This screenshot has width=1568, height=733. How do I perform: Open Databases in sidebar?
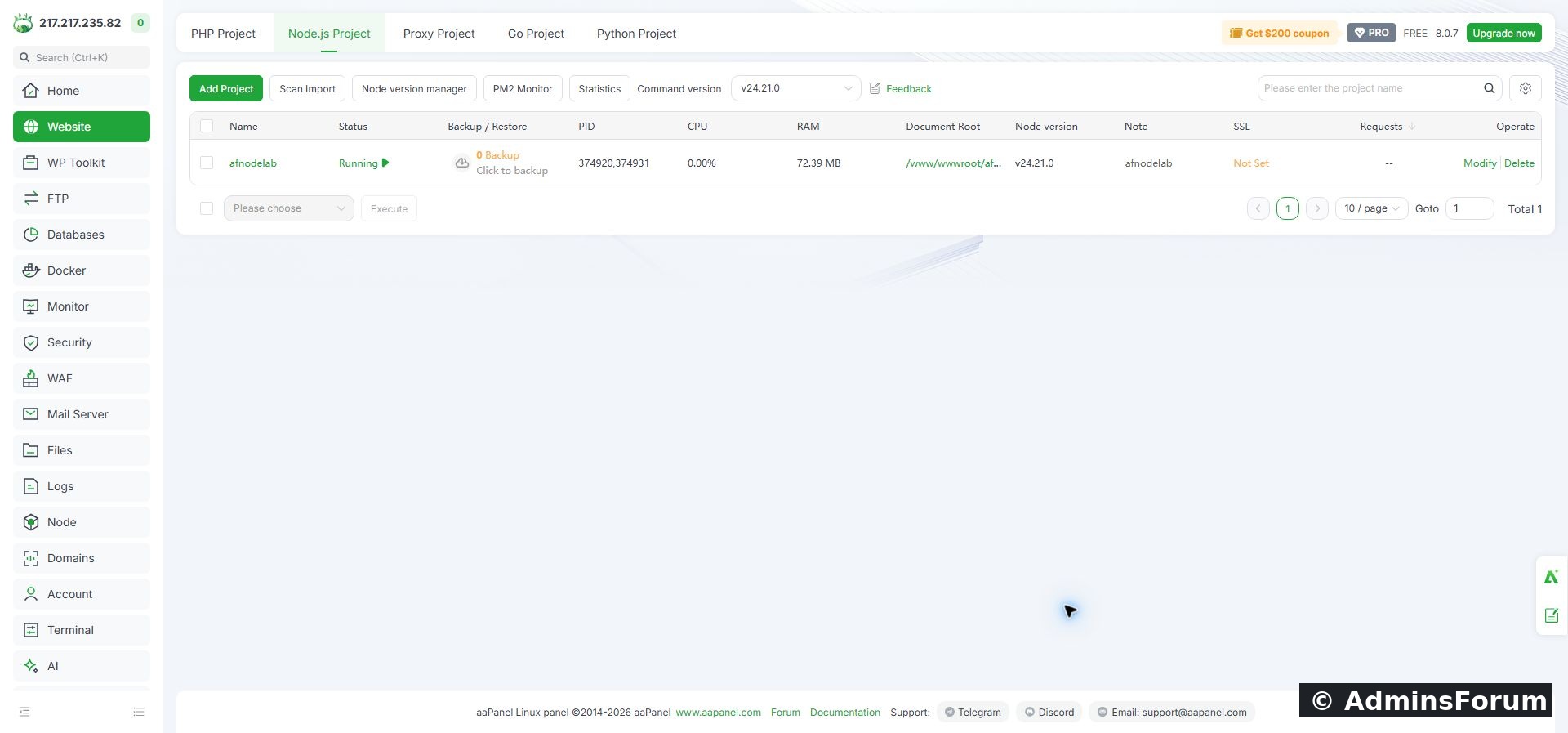point(82,235)
